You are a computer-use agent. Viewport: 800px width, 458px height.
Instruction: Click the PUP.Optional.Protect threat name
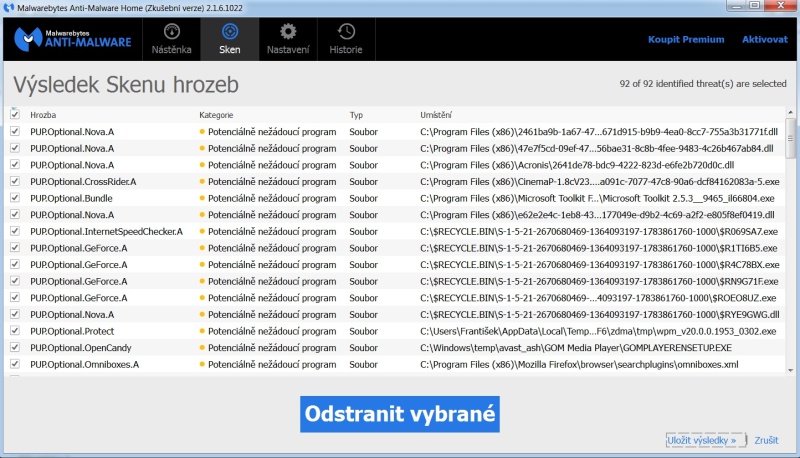coord(72,332)
